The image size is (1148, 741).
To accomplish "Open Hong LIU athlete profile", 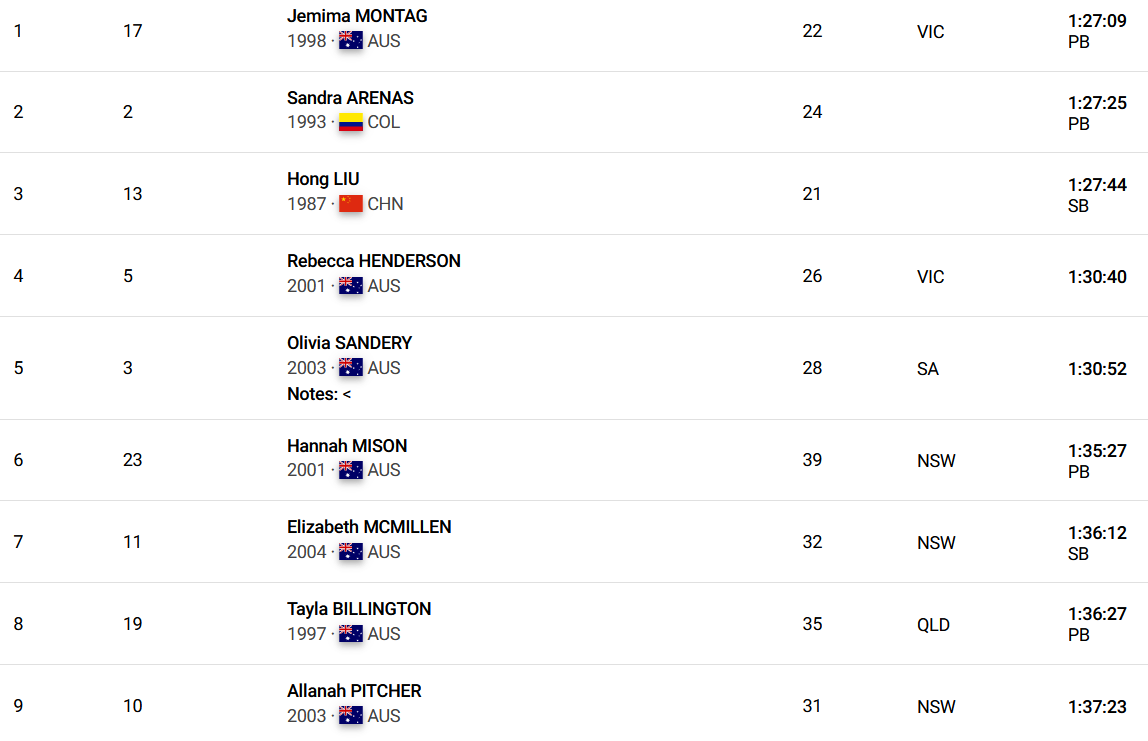I will coord(323,179).
